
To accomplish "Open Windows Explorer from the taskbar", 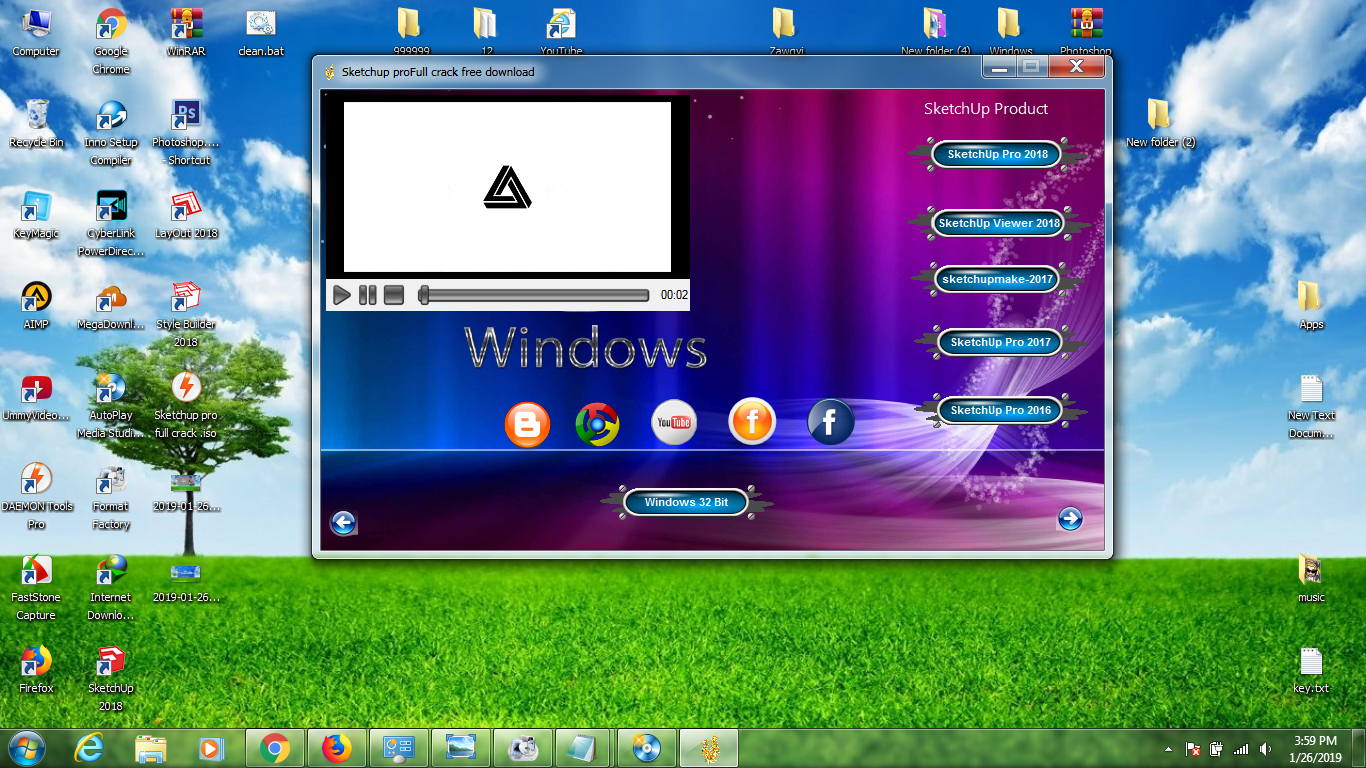I will (x=151, y=748).
